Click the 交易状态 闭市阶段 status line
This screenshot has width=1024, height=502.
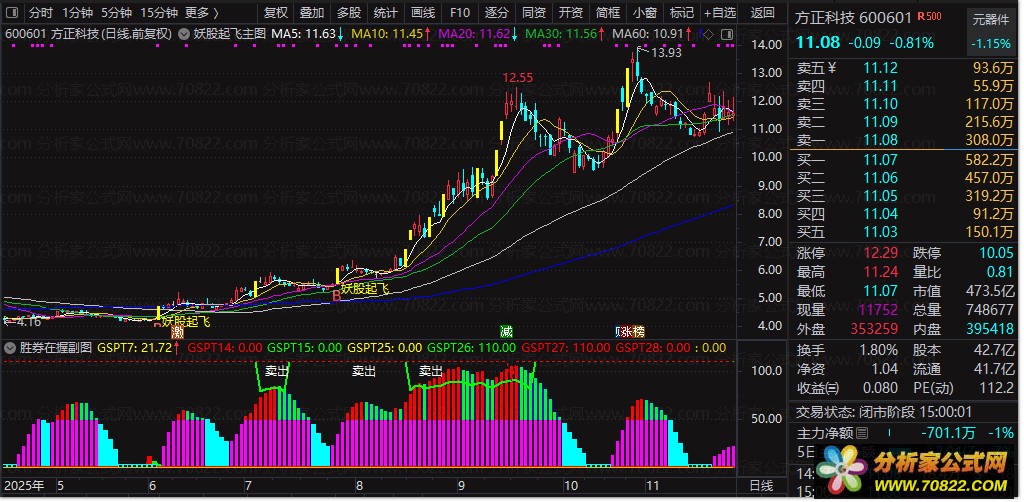[884, 412]
